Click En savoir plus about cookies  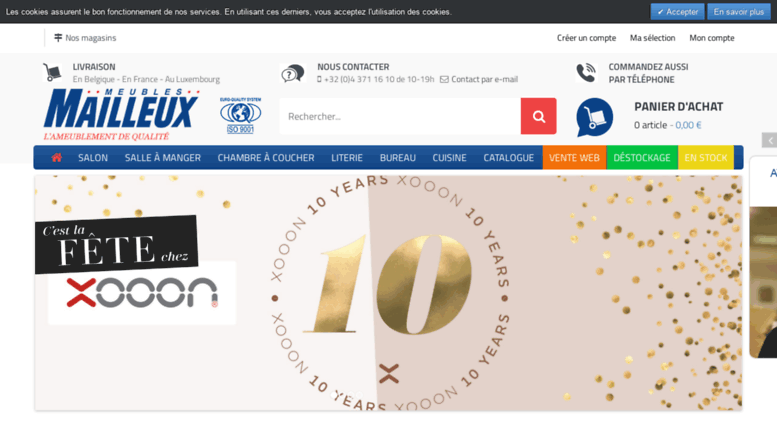[738, 11]
